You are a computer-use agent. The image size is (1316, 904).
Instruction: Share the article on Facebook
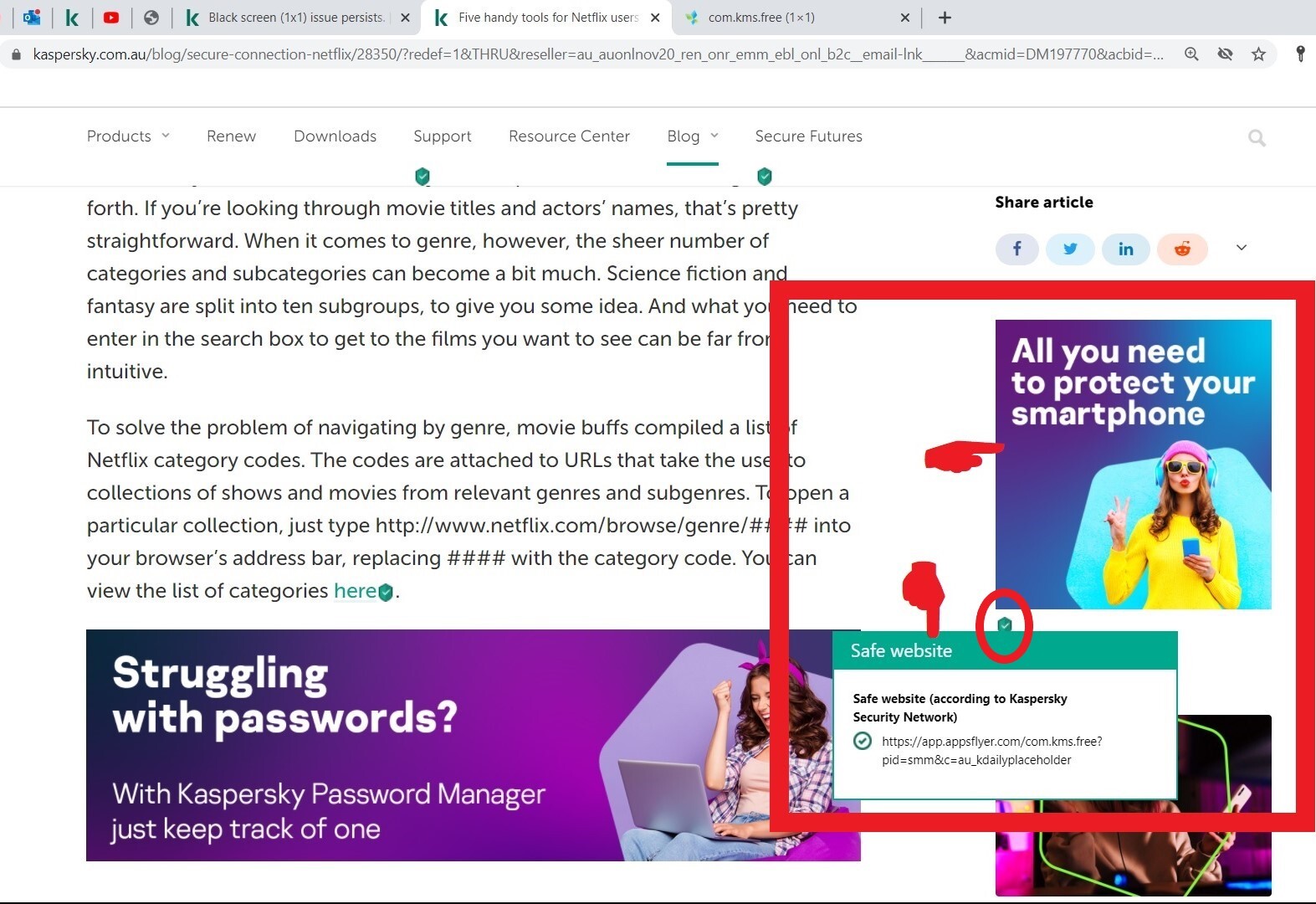pos(1017,249)
